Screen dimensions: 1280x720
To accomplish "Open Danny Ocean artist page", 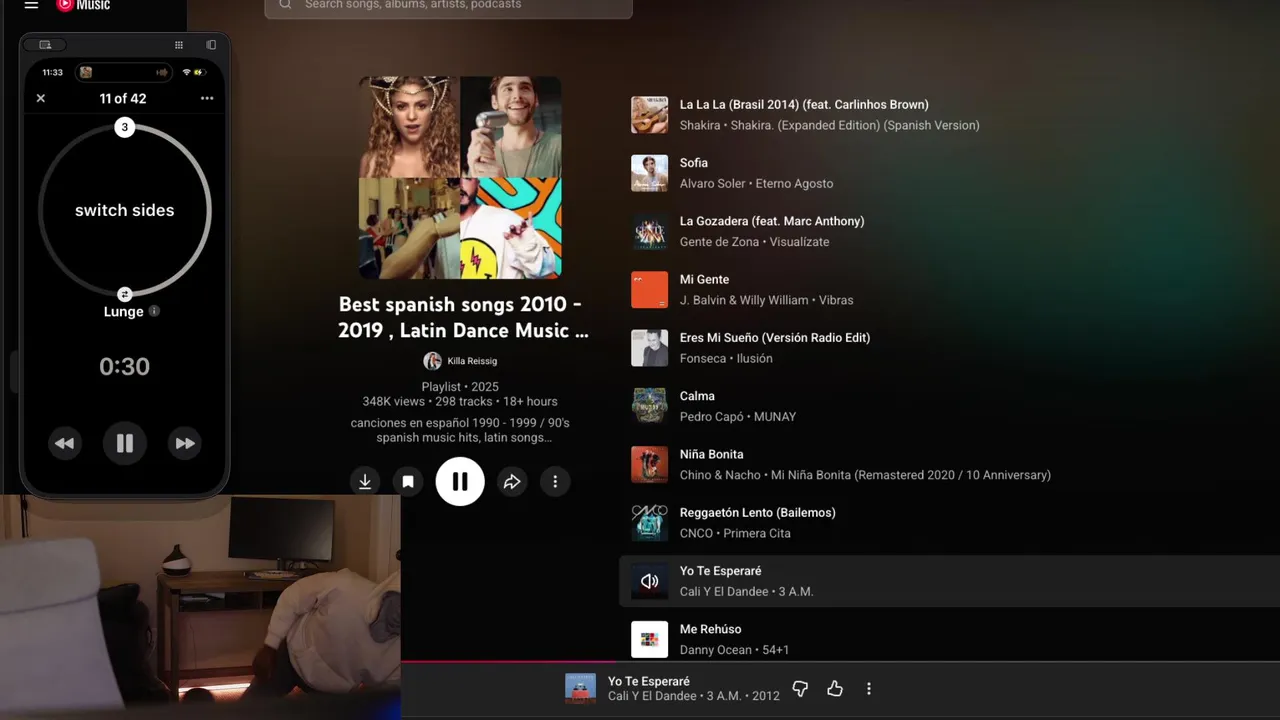I will pyautogui.click(x=716, y=650).
